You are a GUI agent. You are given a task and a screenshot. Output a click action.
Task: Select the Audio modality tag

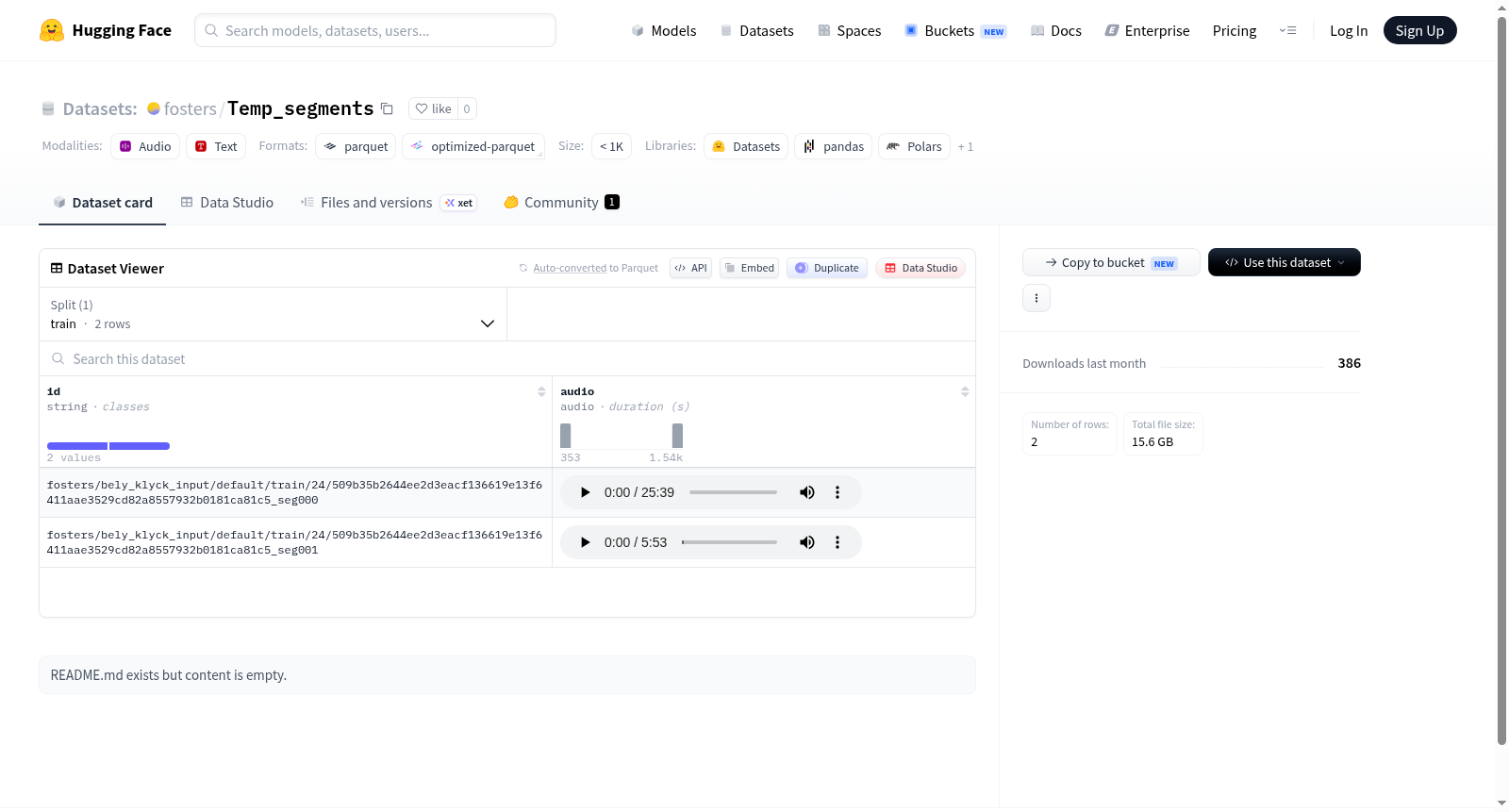tap(145, 146)
